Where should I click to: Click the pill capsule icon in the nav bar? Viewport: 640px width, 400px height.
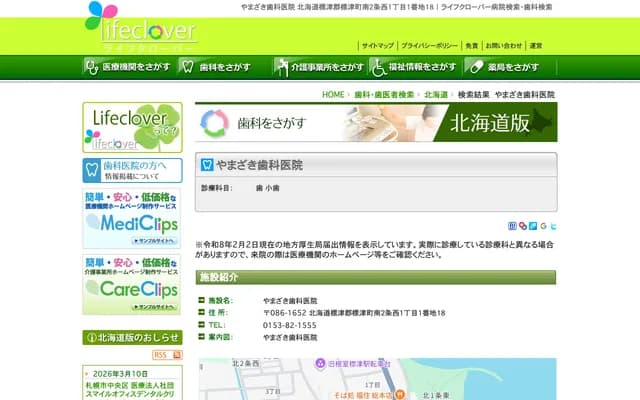[x=476, y=67]
